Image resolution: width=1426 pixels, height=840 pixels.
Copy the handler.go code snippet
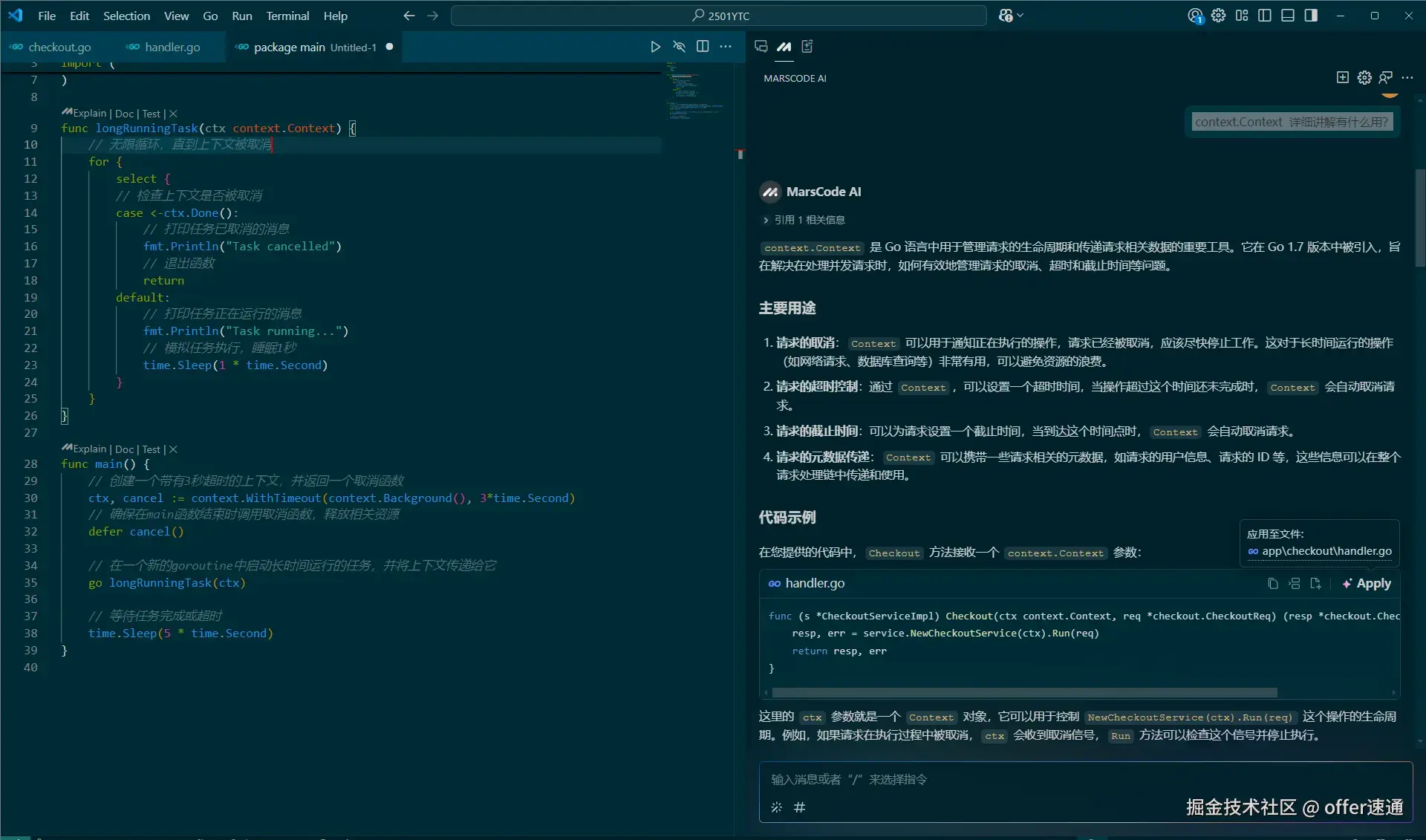pos(1273,584)
